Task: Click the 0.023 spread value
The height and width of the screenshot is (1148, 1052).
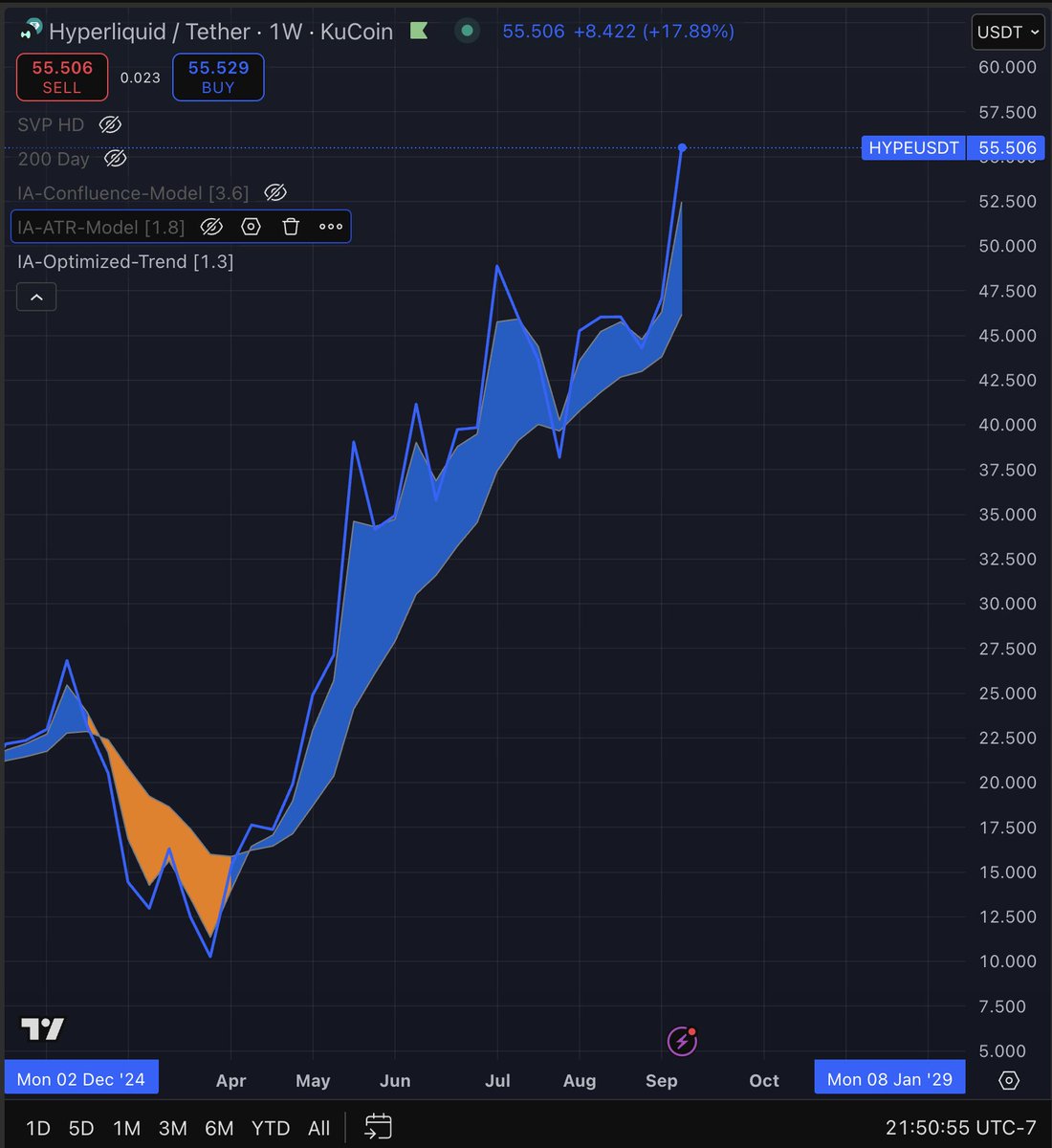Action: click(x=141, y=77)
